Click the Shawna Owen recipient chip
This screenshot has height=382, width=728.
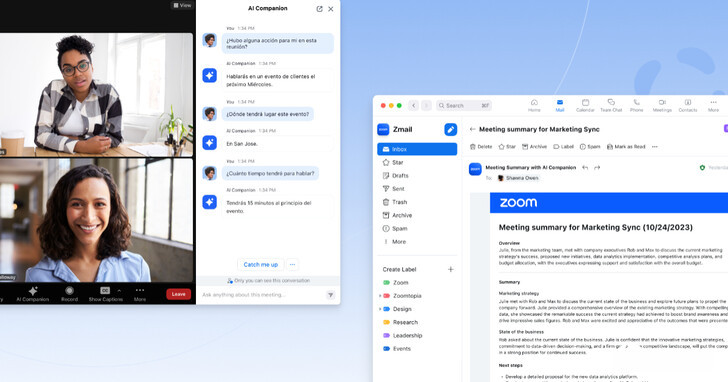coord(518,178)
